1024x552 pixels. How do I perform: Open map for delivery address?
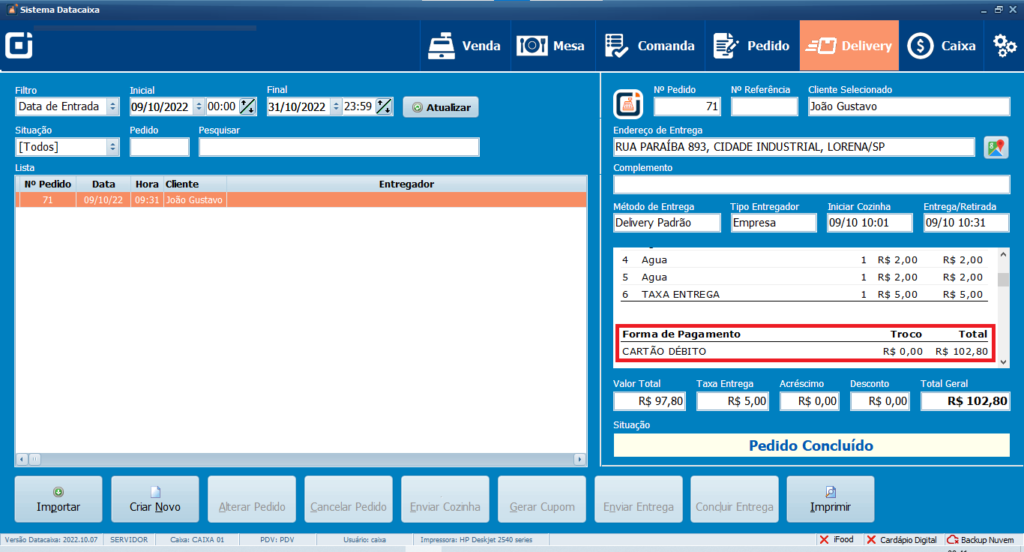tap(994, 147)
